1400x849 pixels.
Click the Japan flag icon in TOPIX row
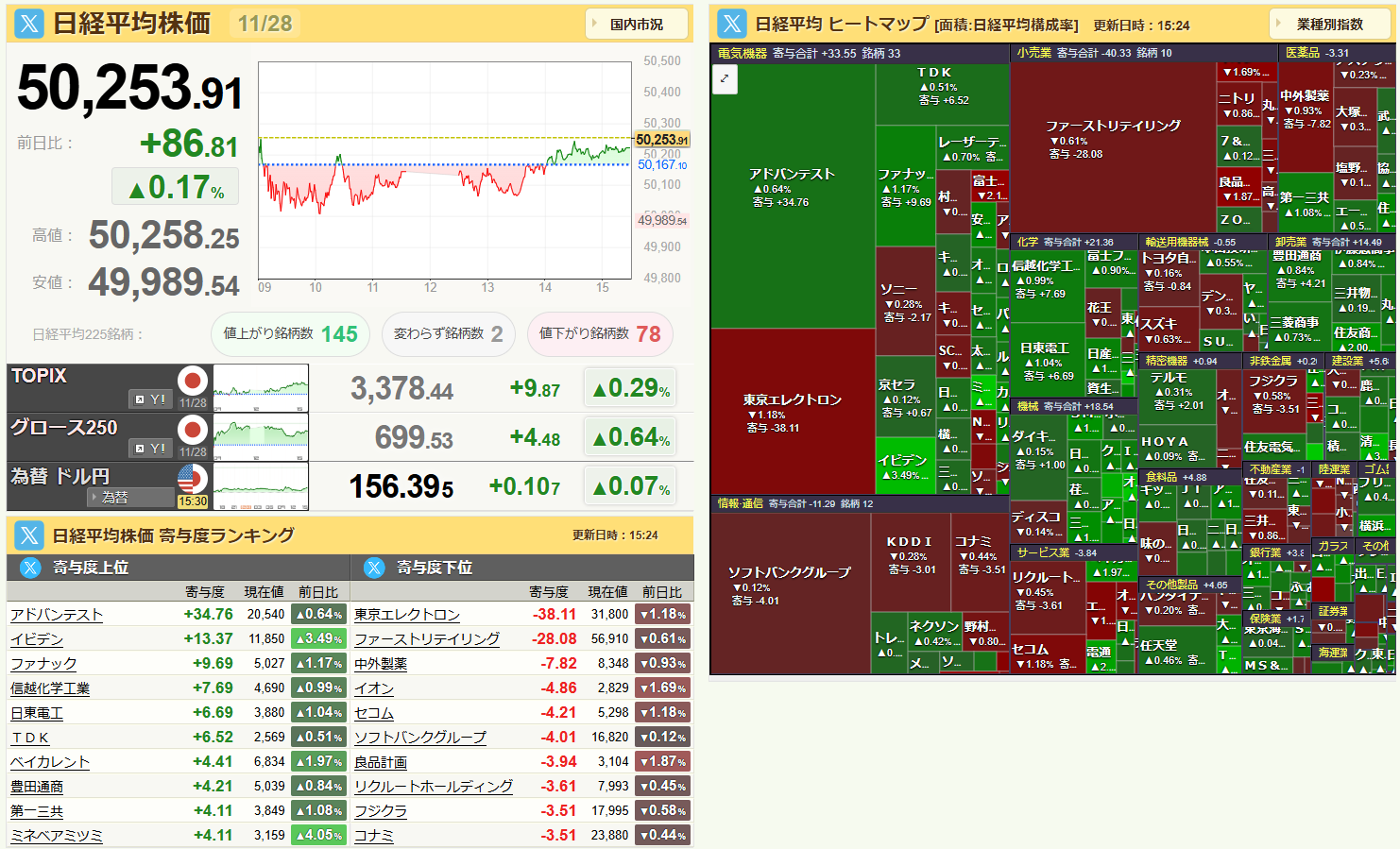(x=193, y=382)
